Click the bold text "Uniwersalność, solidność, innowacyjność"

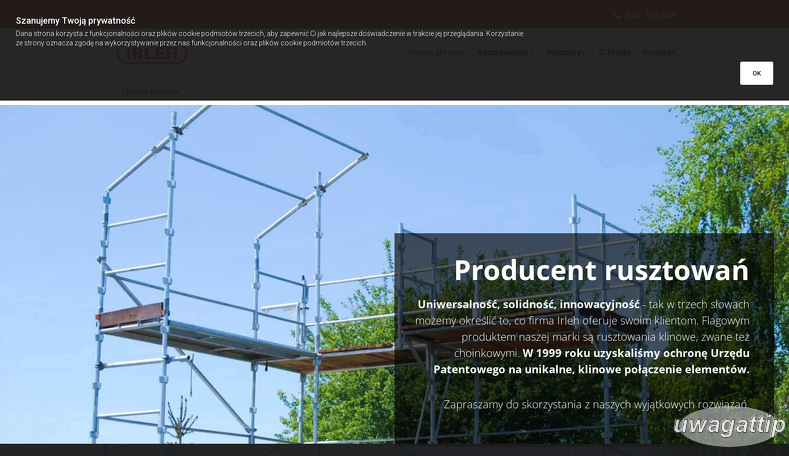point(528,305)
